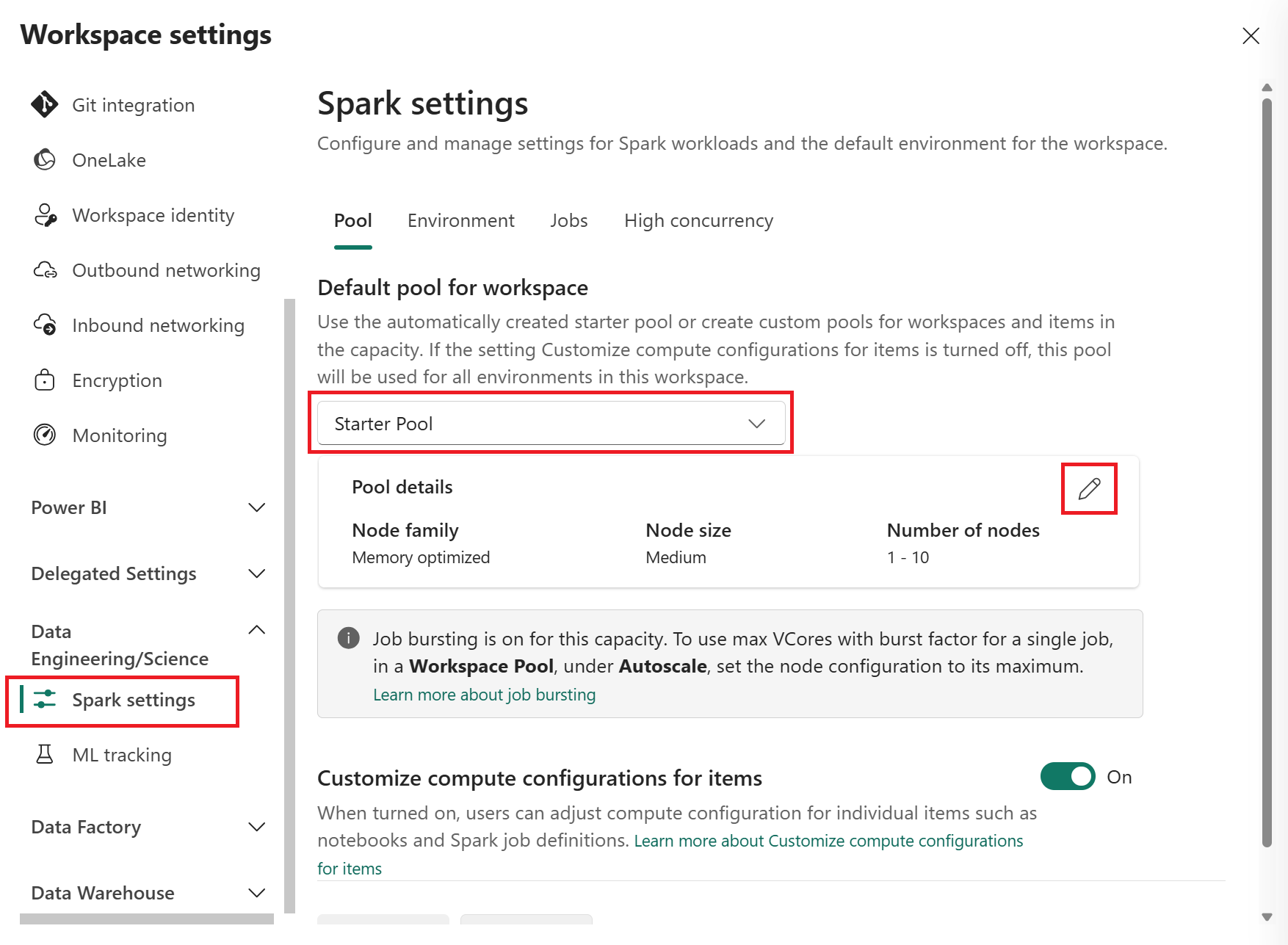Click the sidebar horizontal scrollbar
This screenshot has width=1288, height=945.
point(147,919)
